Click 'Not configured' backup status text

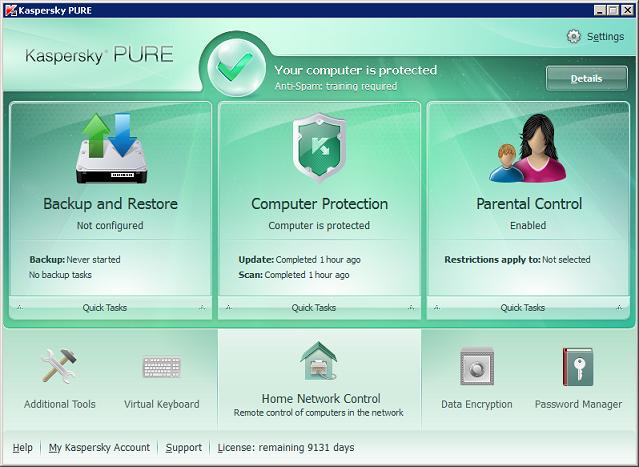click(x=110, y=225)
